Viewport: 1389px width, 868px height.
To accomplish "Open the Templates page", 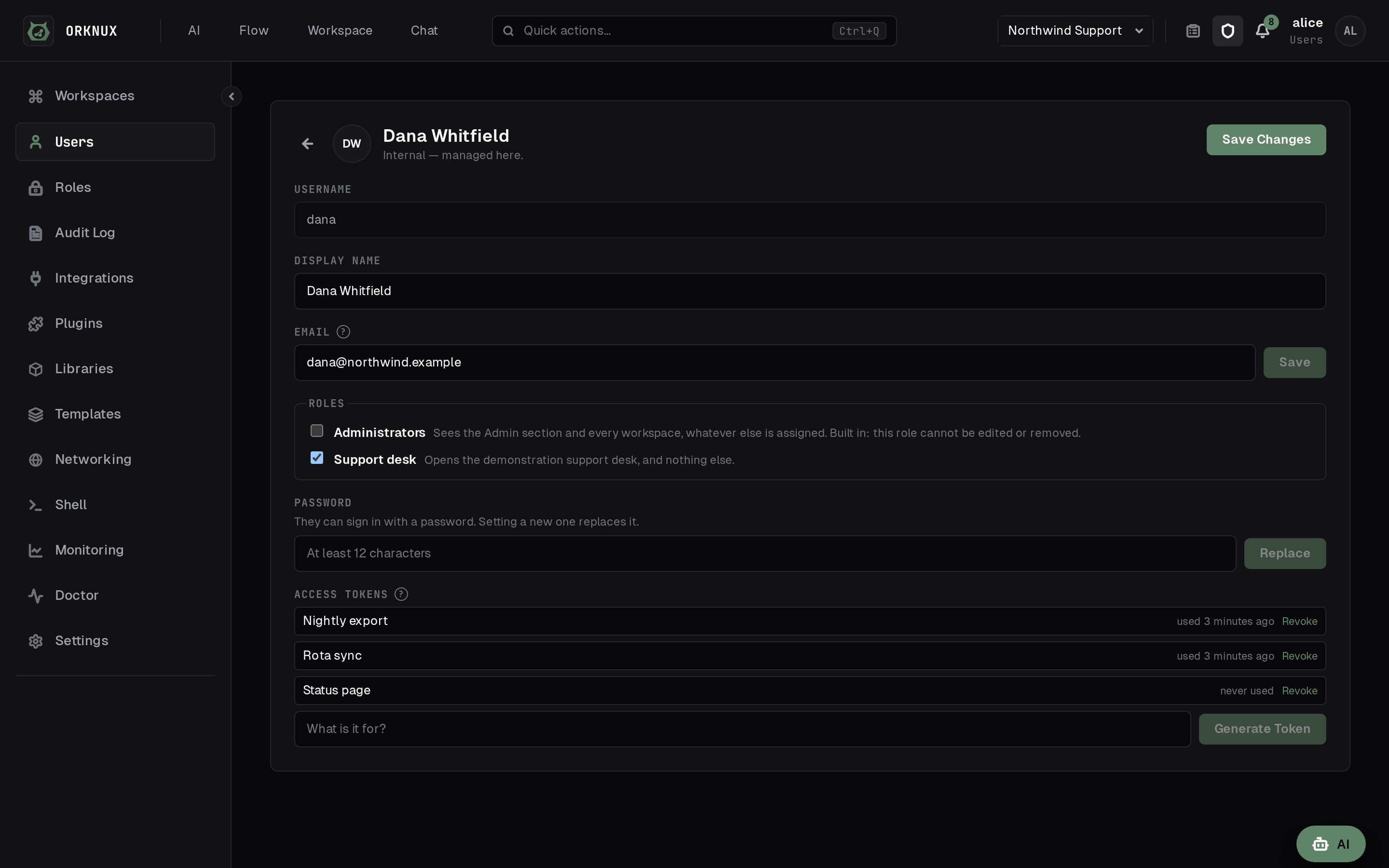I will tap(115, 414).
